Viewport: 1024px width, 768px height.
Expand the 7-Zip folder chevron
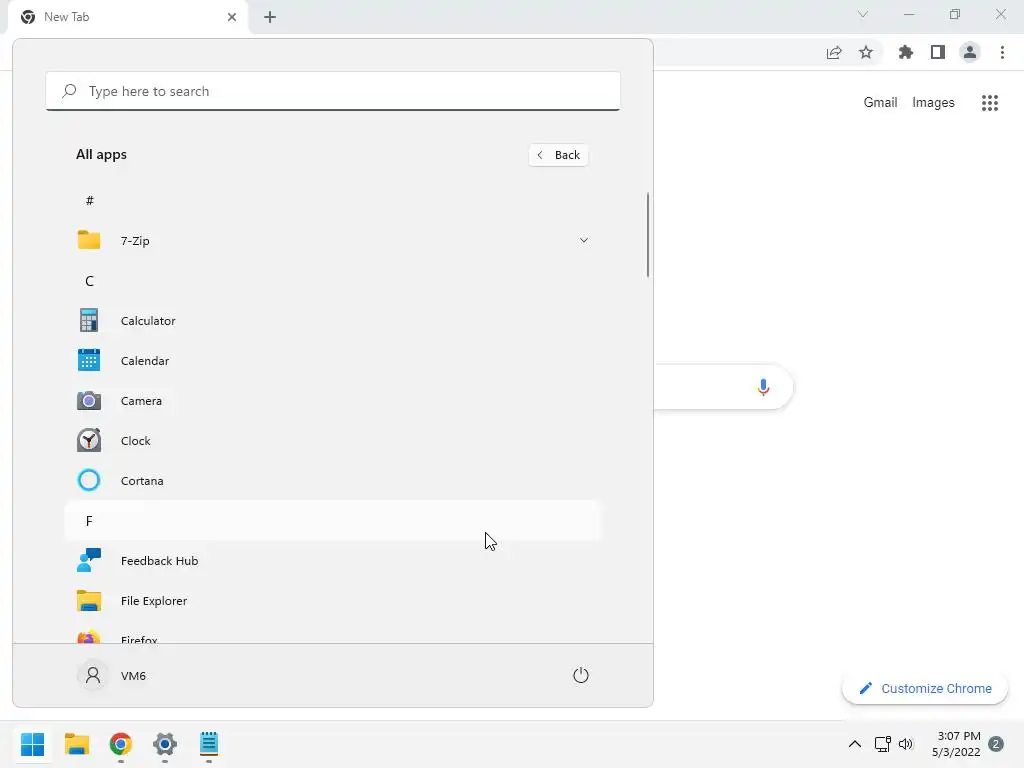point(583,240)
